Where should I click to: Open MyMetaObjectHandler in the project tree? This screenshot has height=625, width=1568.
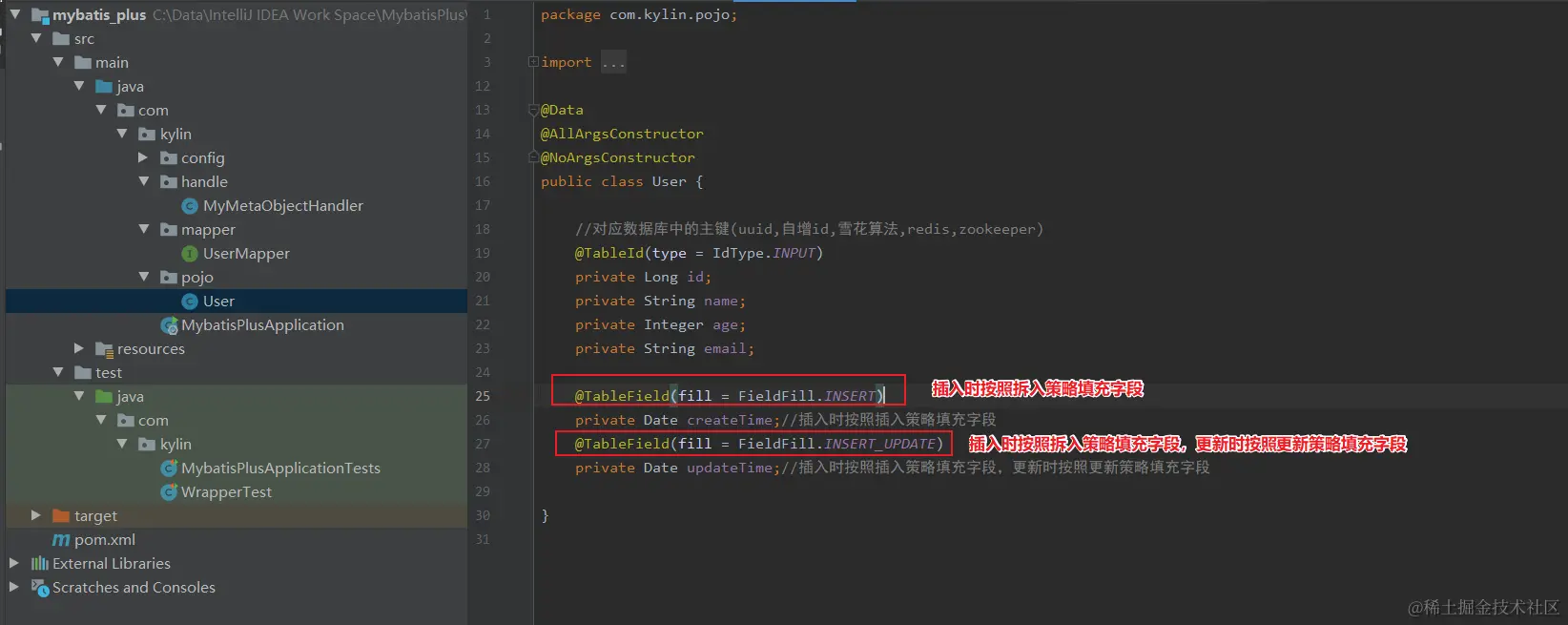click(x=283, y=205)
